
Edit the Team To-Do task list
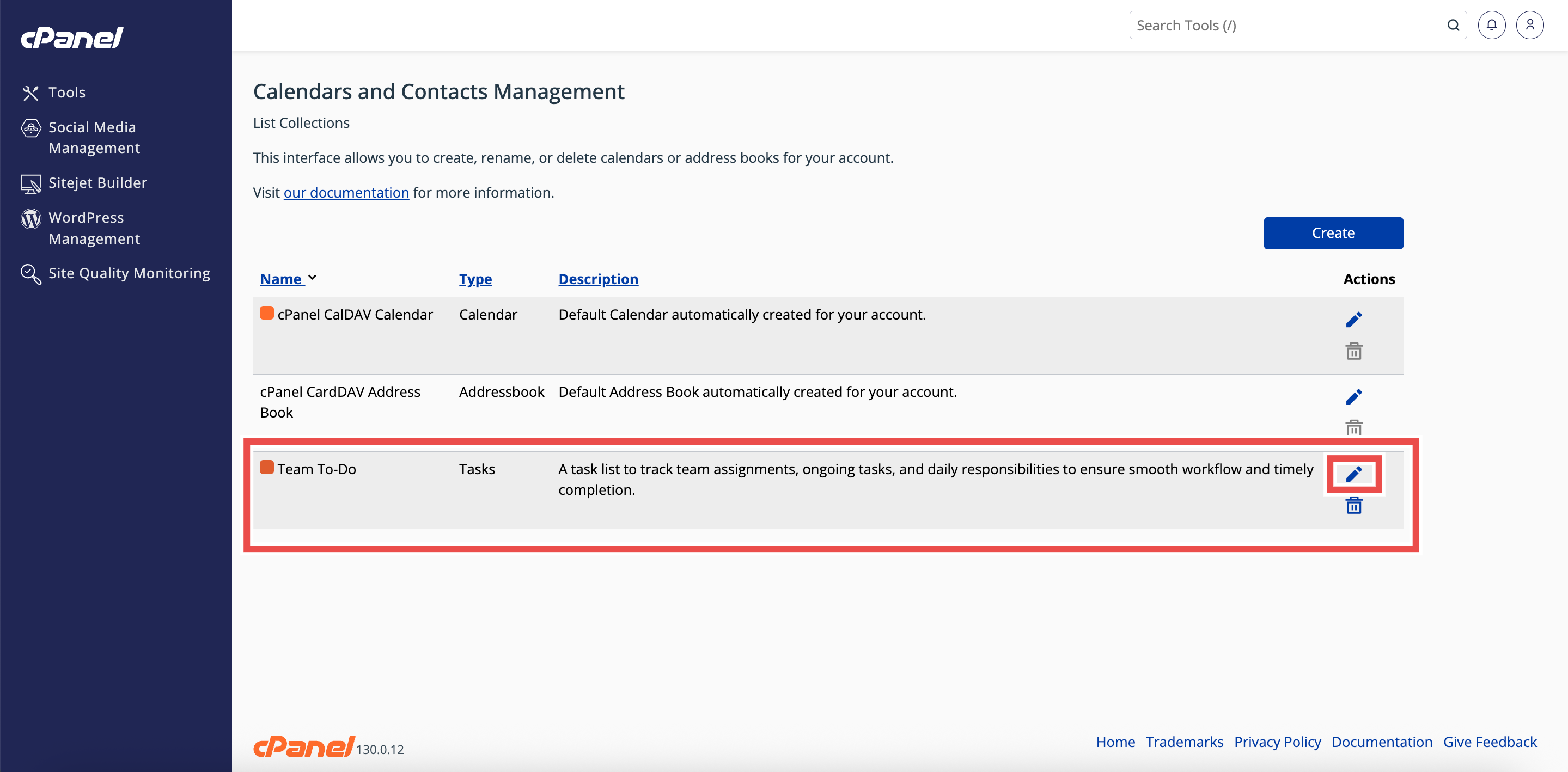coord(1353,474)
